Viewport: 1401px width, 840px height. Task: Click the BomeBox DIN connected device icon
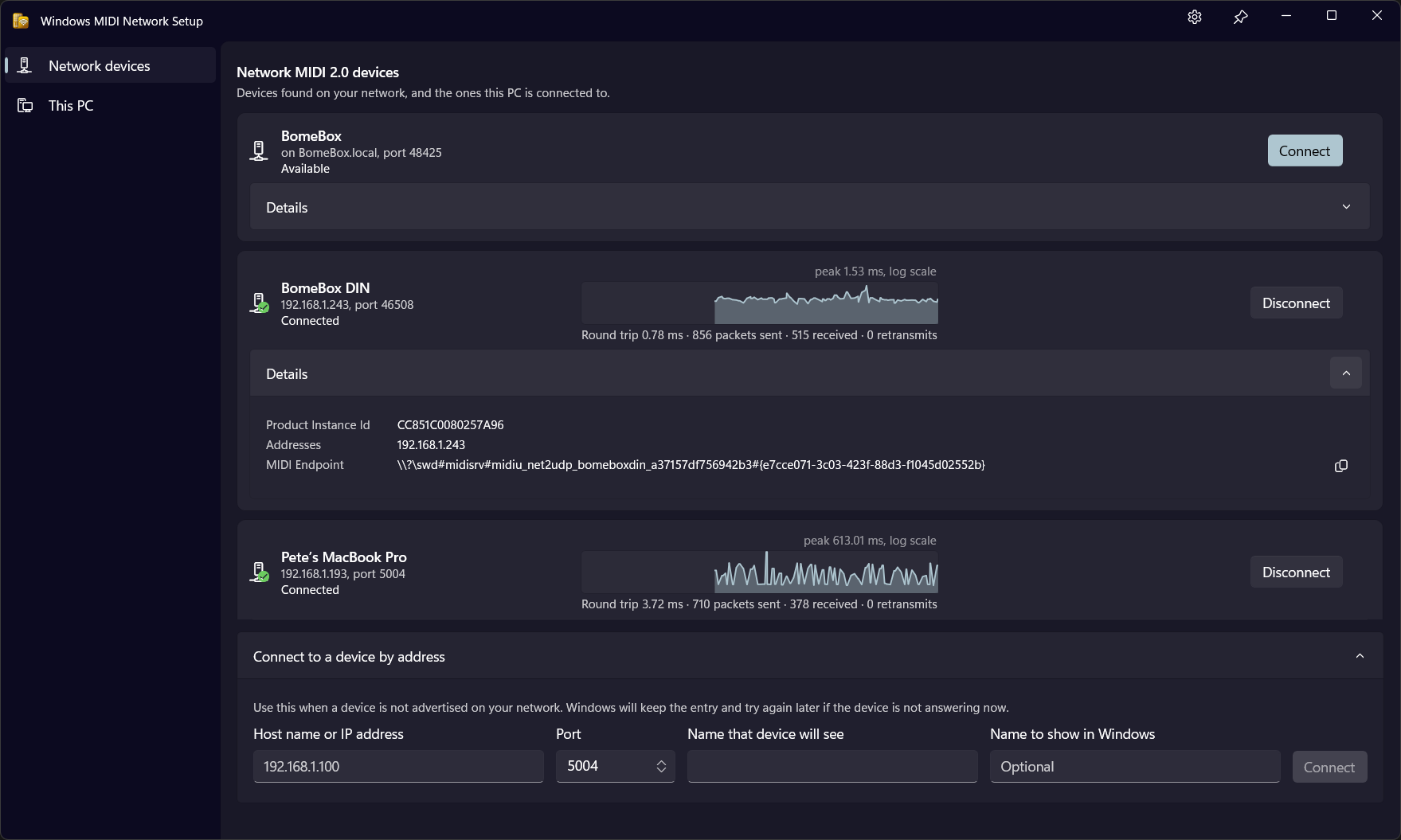tap(258, 303)
